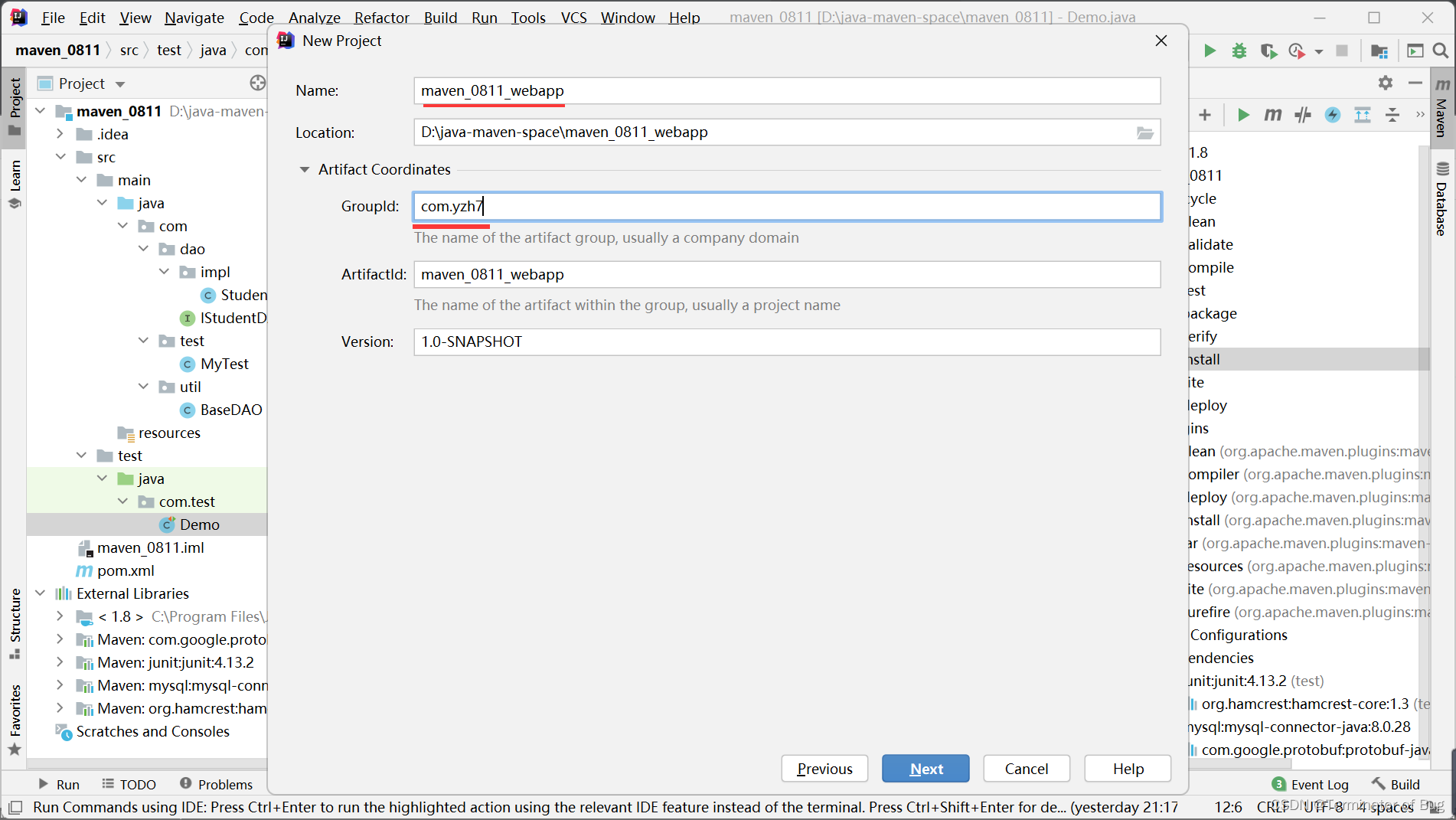Open the search everywhere magnifier icon

pyautogui.click(x=1440, y=51)
